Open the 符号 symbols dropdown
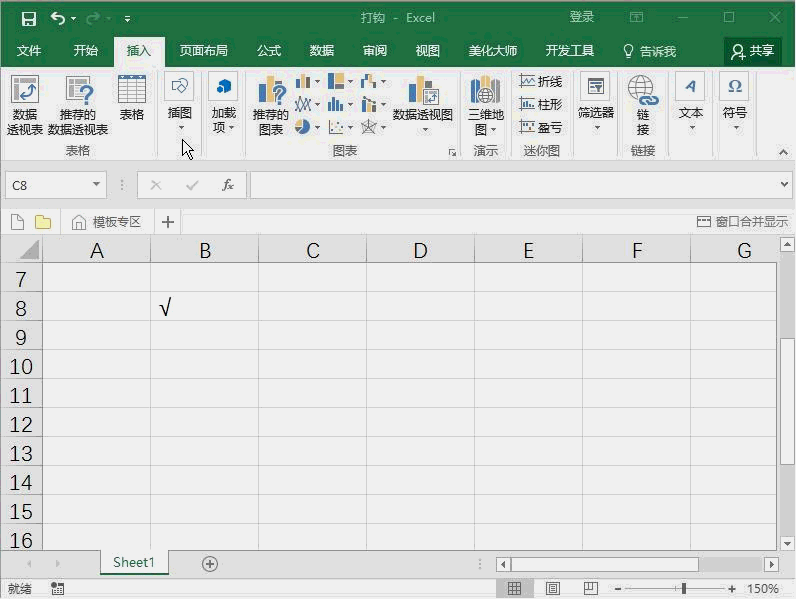This screenshot has height=599, width=796. point(735,104)
